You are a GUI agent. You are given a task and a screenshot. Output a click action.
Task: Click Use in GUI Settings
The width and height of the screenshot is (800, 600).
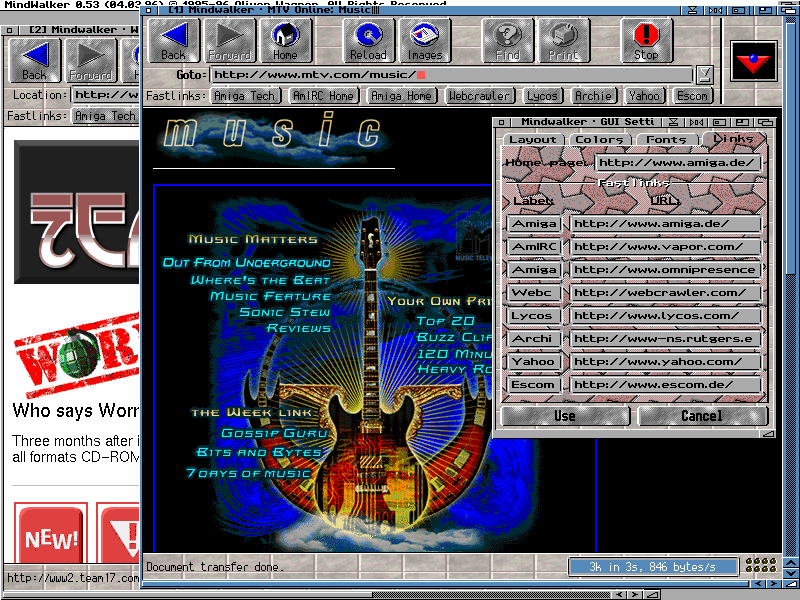coord(565,416)
